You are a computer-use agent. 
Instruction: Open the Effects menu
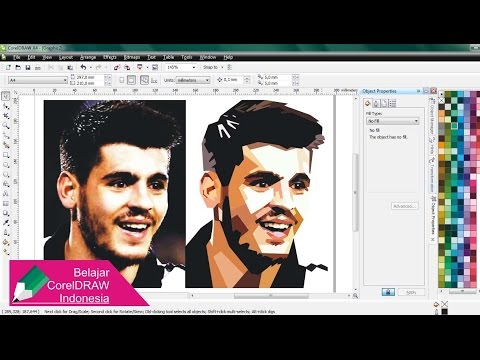110,57
